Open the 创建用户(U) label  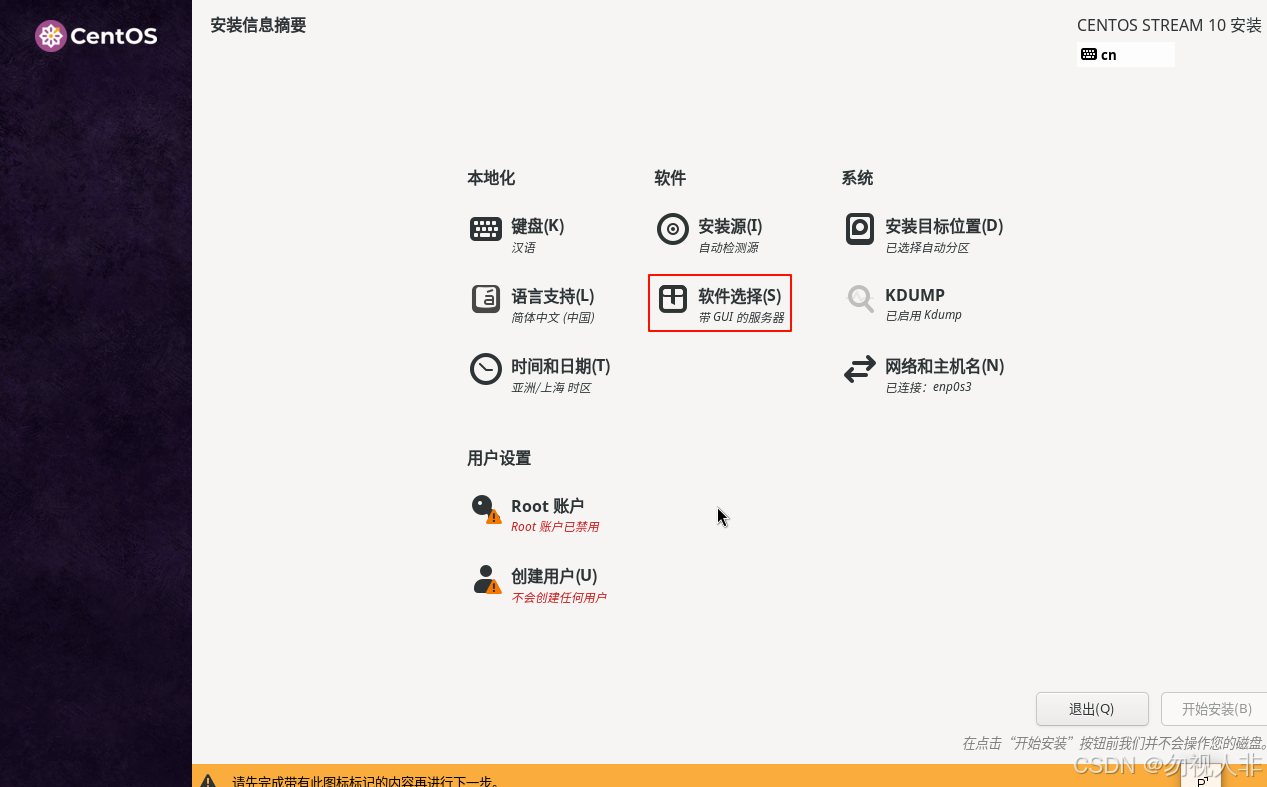point(554,576)
